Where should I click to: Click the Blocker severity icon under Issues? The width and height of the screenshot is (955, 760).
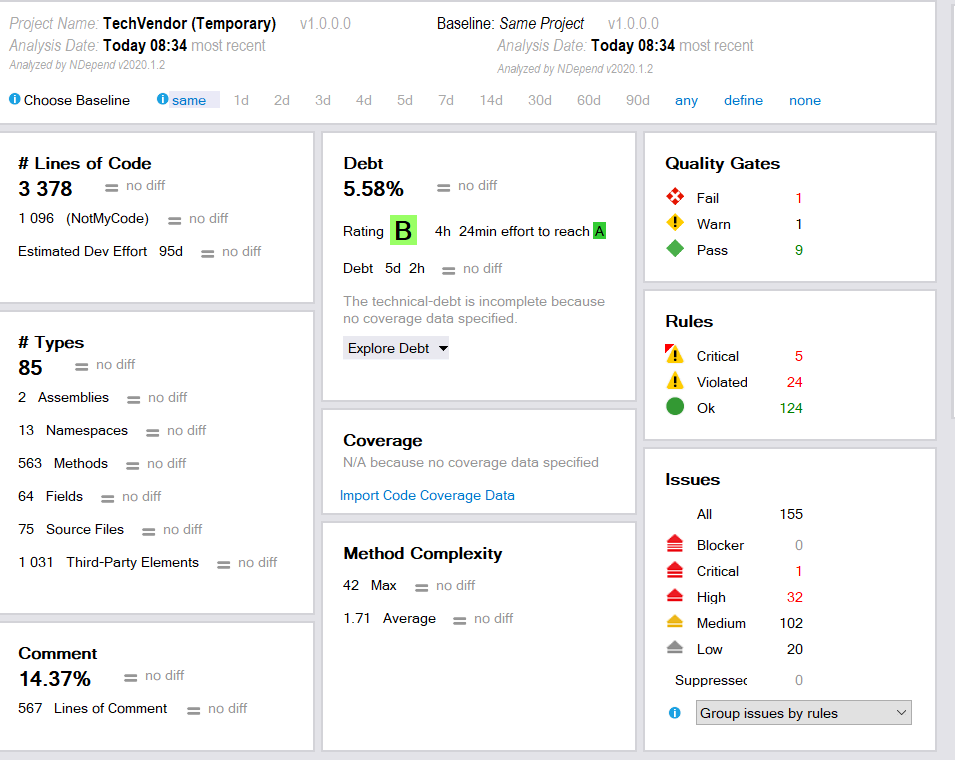(676, 544)
